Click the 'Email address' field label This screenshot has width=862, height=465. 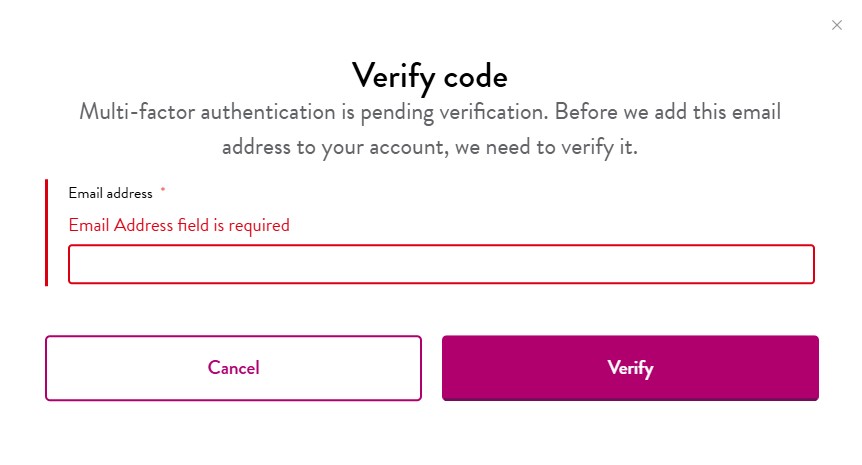(110, 193)
